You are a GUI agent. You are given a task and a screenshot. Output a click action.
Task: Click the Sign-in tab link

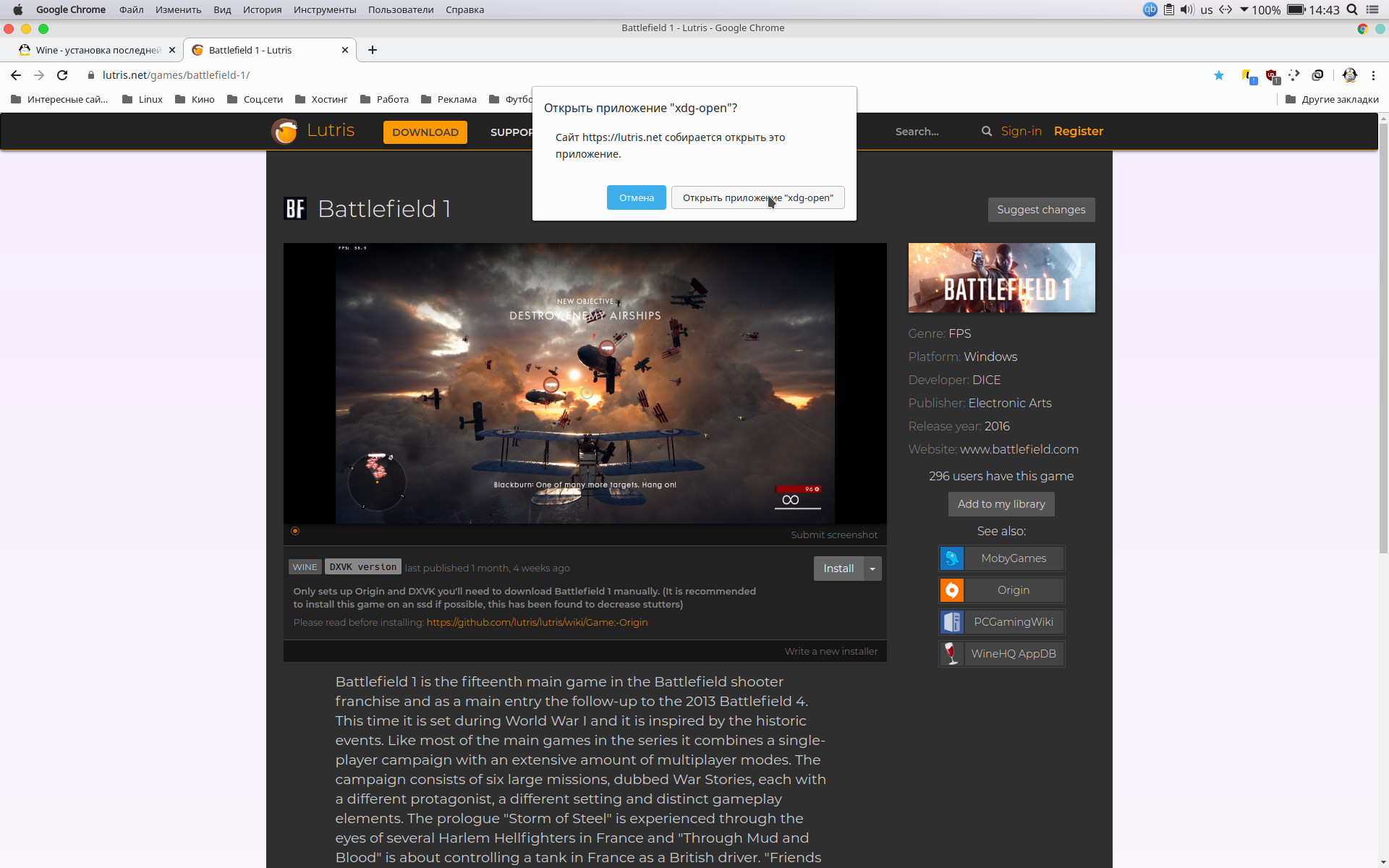coord(1021,131)
